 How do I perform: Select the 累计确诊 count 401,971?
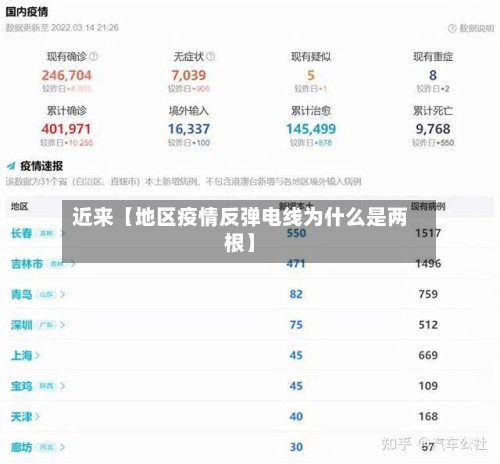[x=66, y=129]
